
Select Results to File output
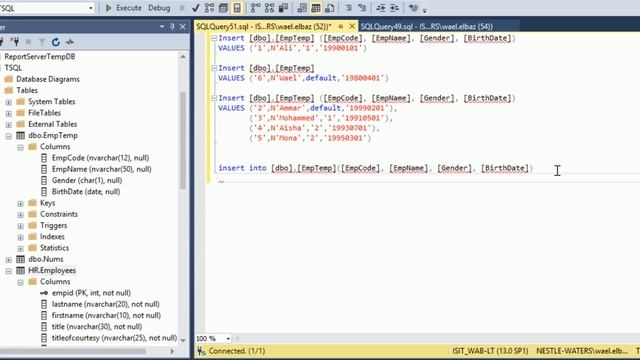[330, 8]
